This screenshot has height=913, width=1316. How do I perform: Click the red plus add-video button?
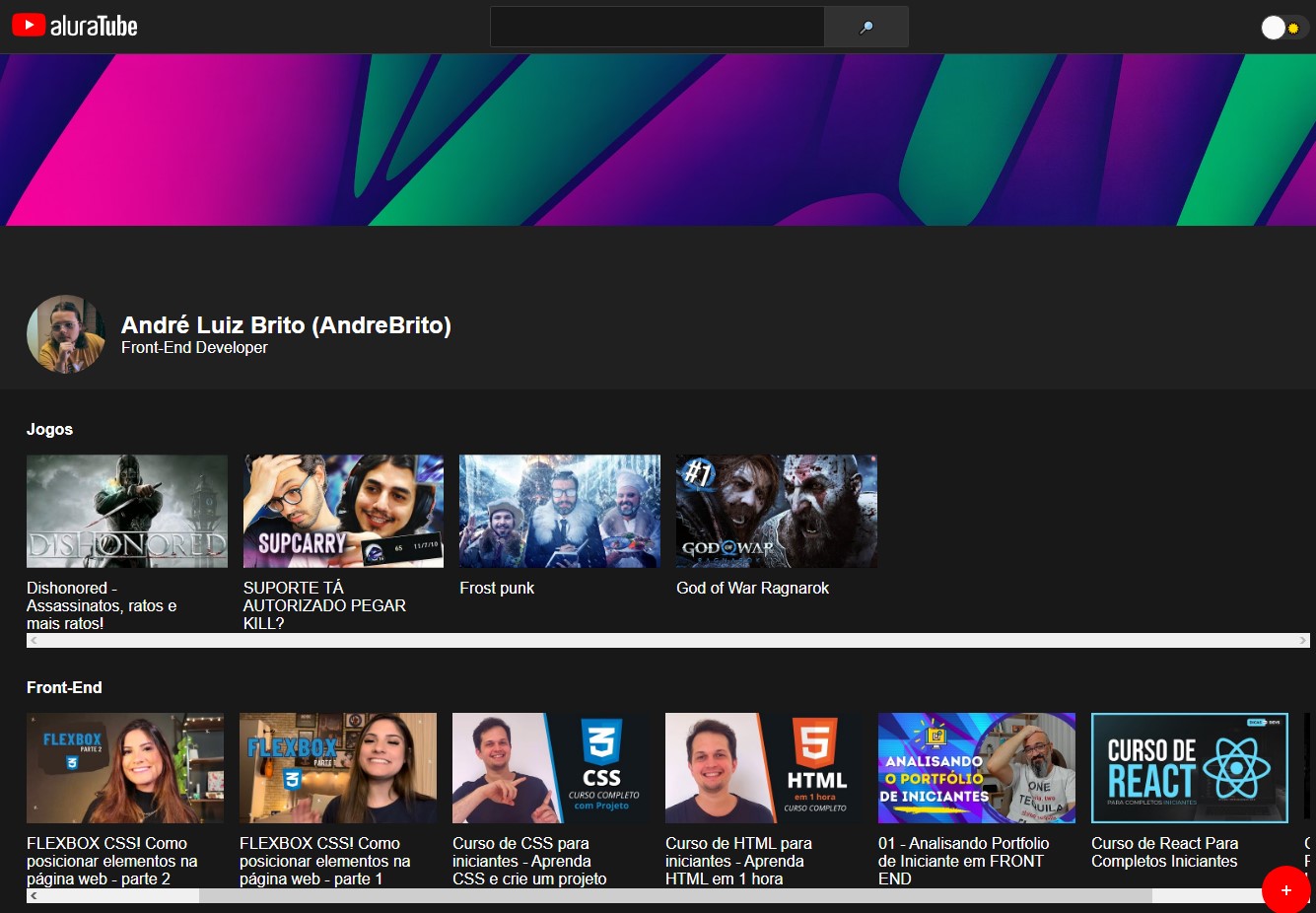tap(1286, 890)
